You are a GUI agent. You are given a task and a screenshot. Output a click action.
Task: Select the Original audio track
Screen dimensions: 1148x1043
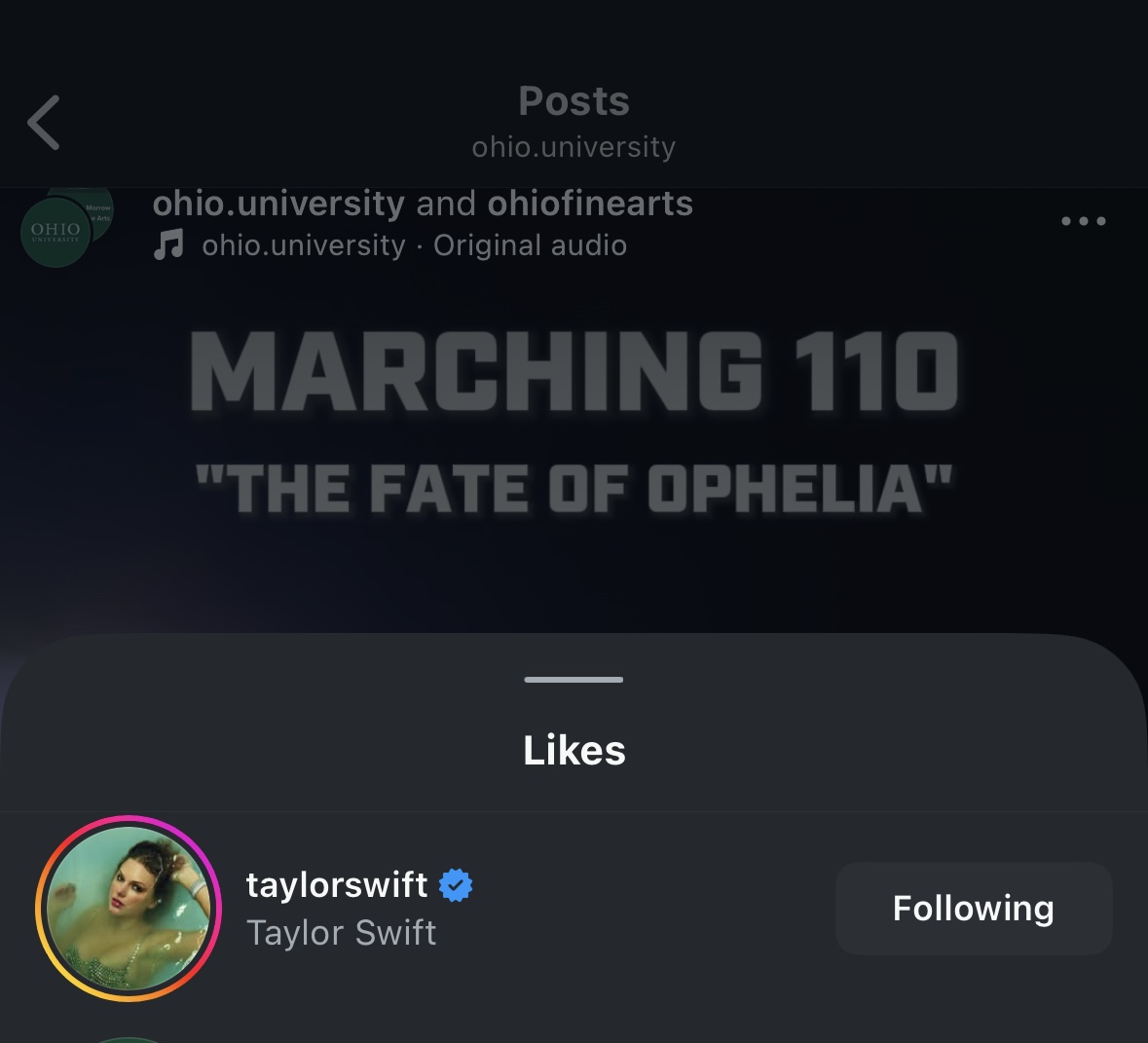[530, 244]
